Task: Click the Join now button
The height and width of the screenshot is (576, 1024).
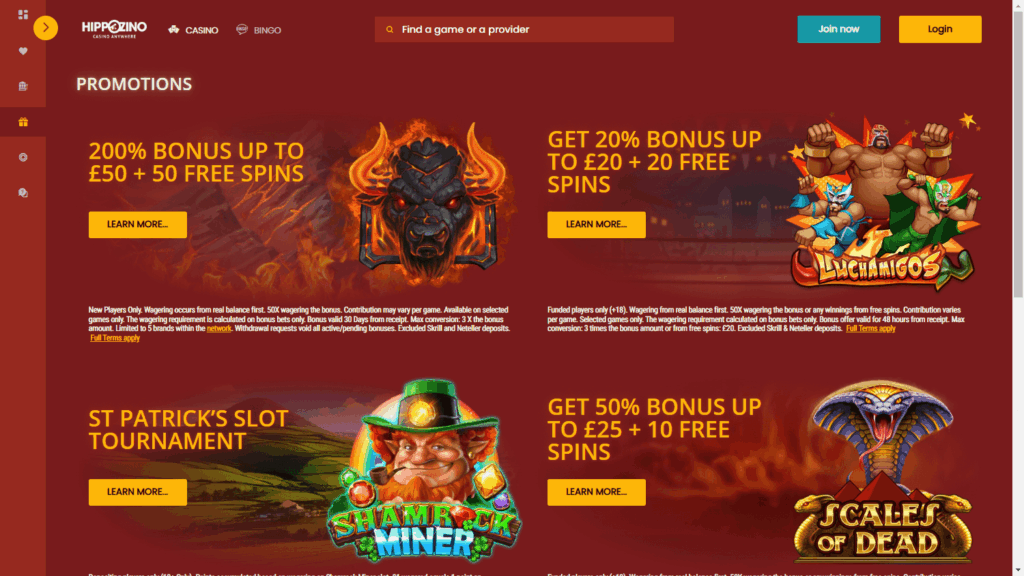Action: click(x=839, y=29)
